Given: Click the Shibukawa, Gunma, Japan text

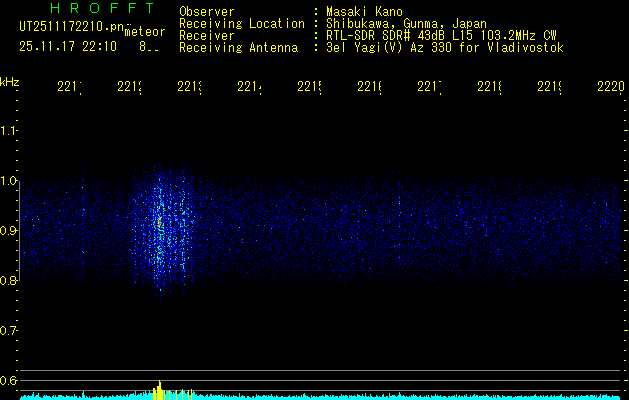Looking at the screenshot, I should 406,24.
